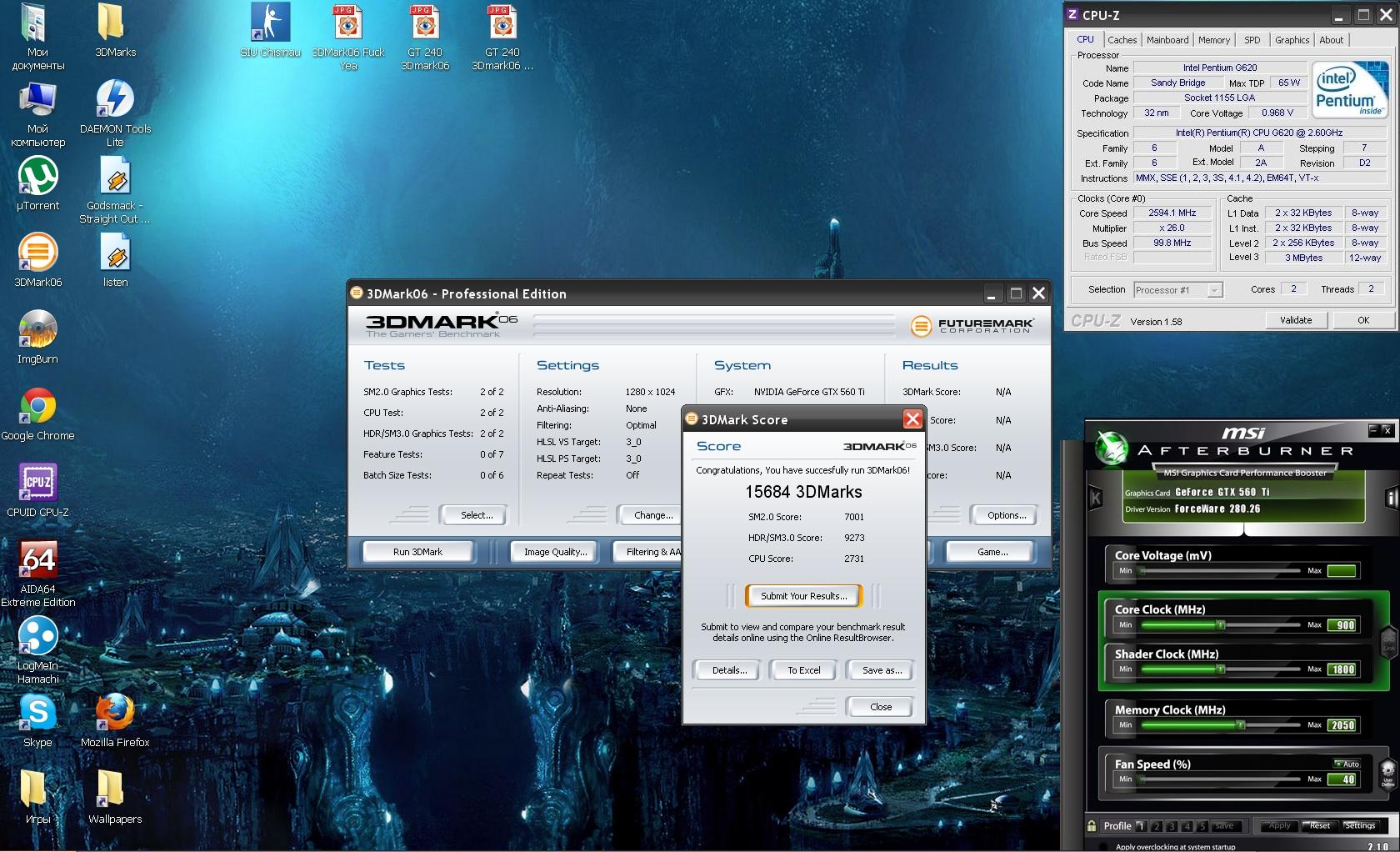This screenshot has height=852, width=1400.
Task: Toggle the profile lock icon in Afterburner
Action: point(1092,825)
